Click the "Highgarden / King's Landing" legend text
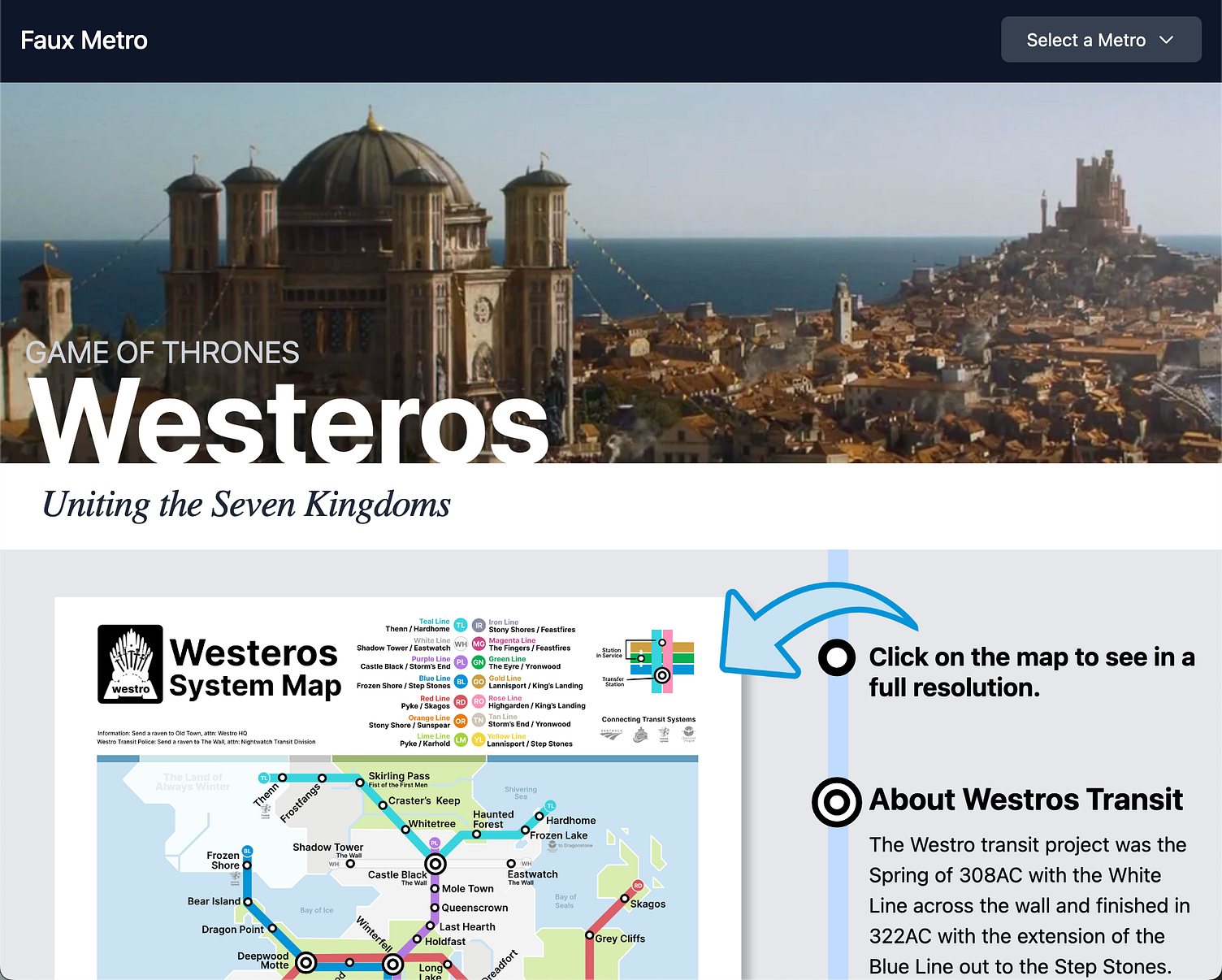 (x=536, y=705)
